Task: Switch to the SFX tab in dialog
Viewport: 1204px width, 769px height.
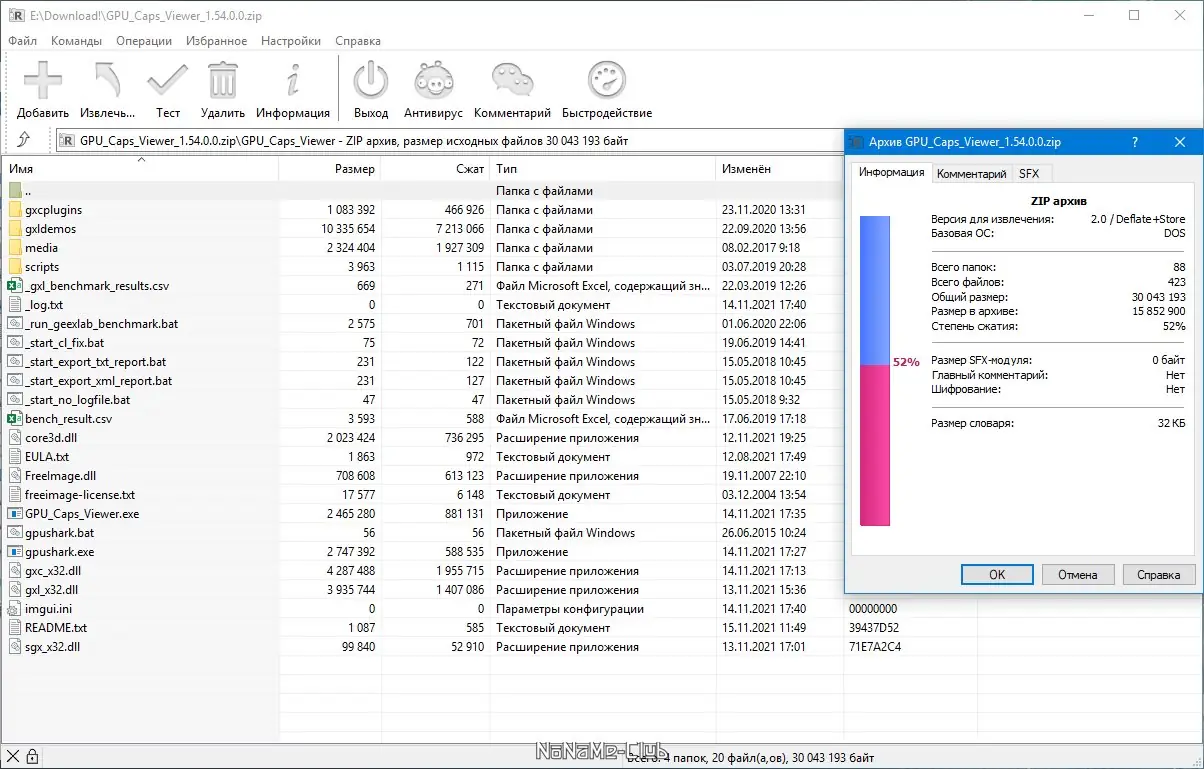Action: pyautogui.click(x=1029, y=174)
